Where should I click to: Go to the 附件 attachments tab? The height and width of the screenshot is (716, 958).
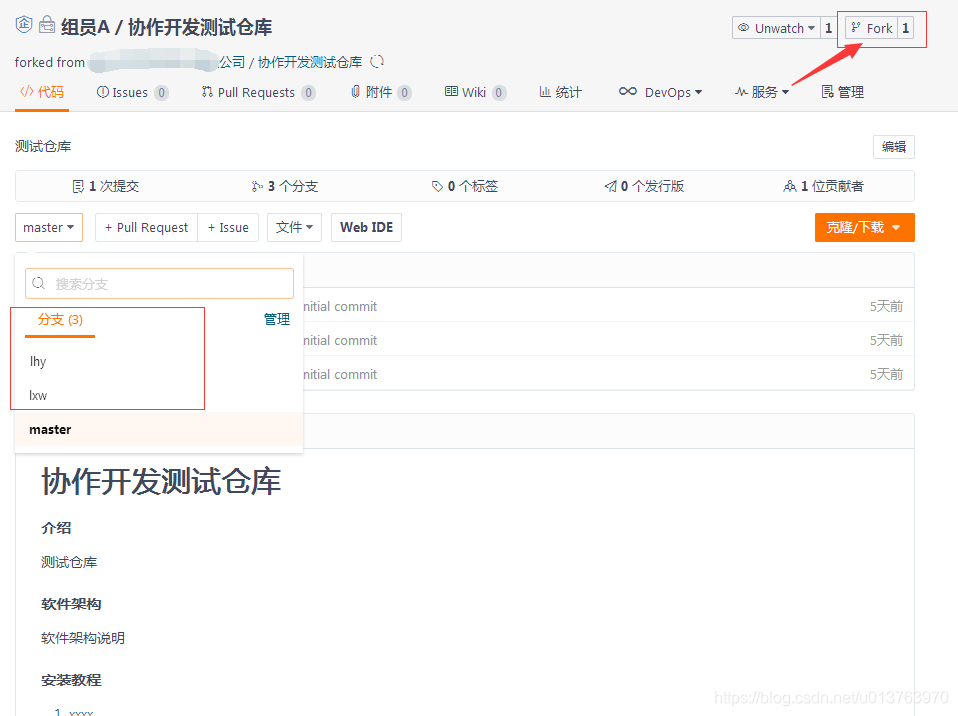pyautogui.click(x=381, y=92)
